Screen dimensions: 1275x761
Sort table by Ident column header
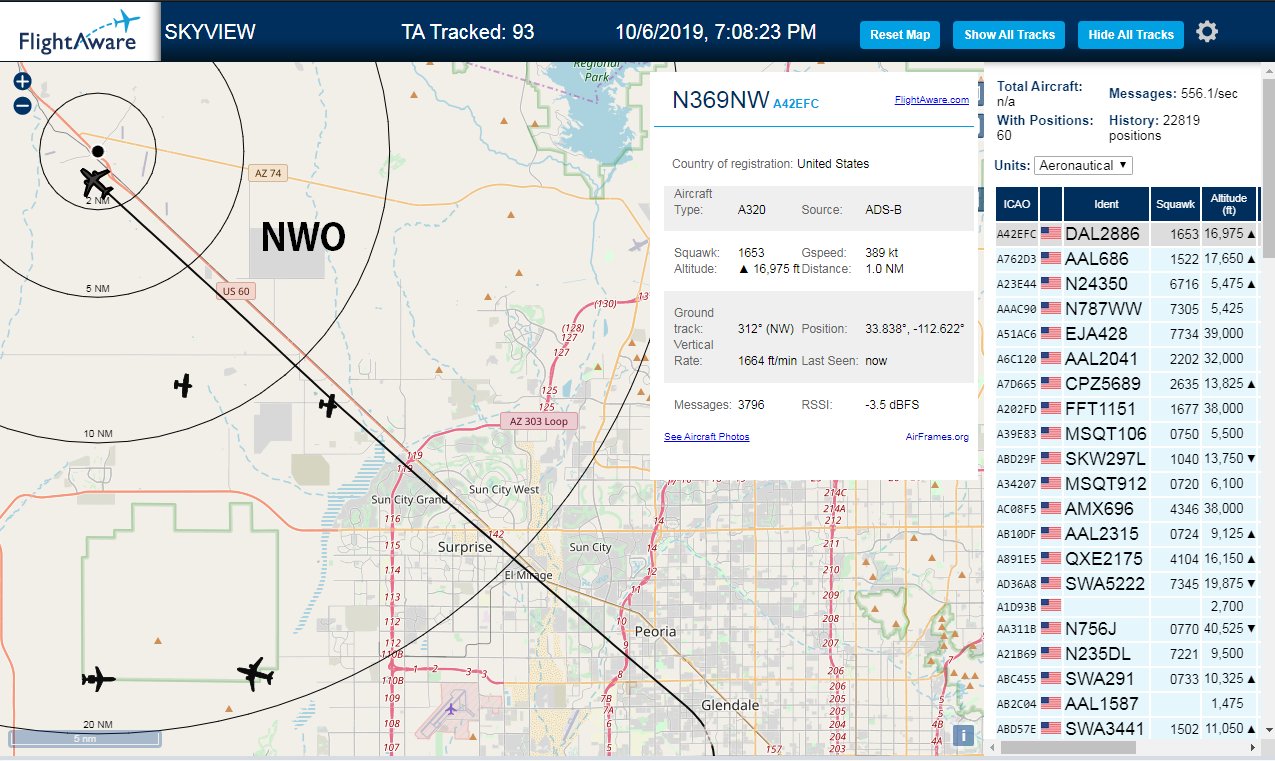pyautogui.click(x=1106, y=204)
